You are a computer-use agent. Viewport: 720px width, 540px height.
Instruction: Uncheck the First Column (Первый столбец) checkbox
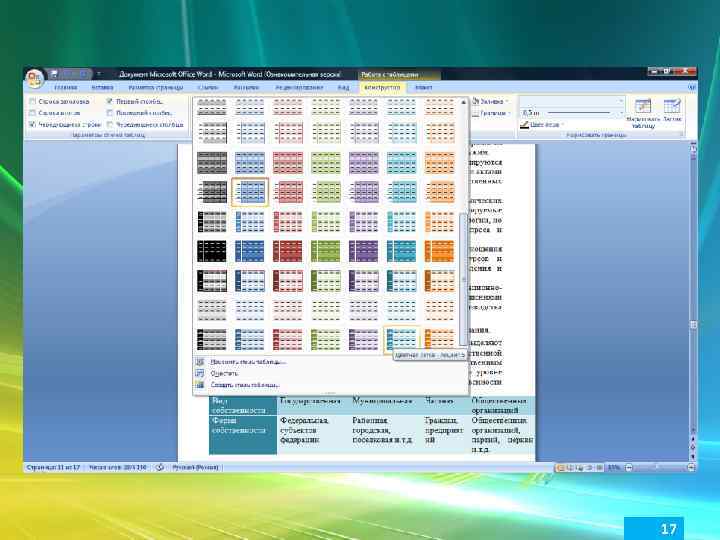coord(110,101)
